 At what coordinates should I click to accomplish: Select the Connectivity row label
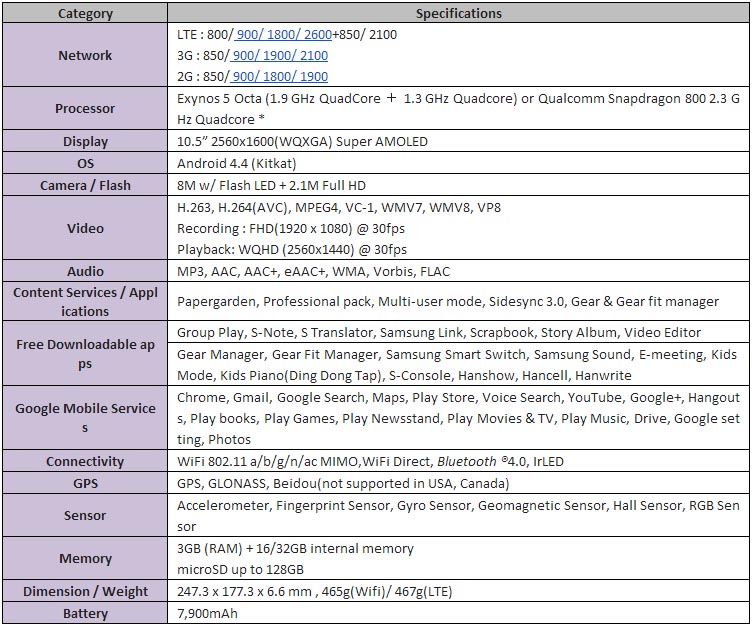[85, 461]
